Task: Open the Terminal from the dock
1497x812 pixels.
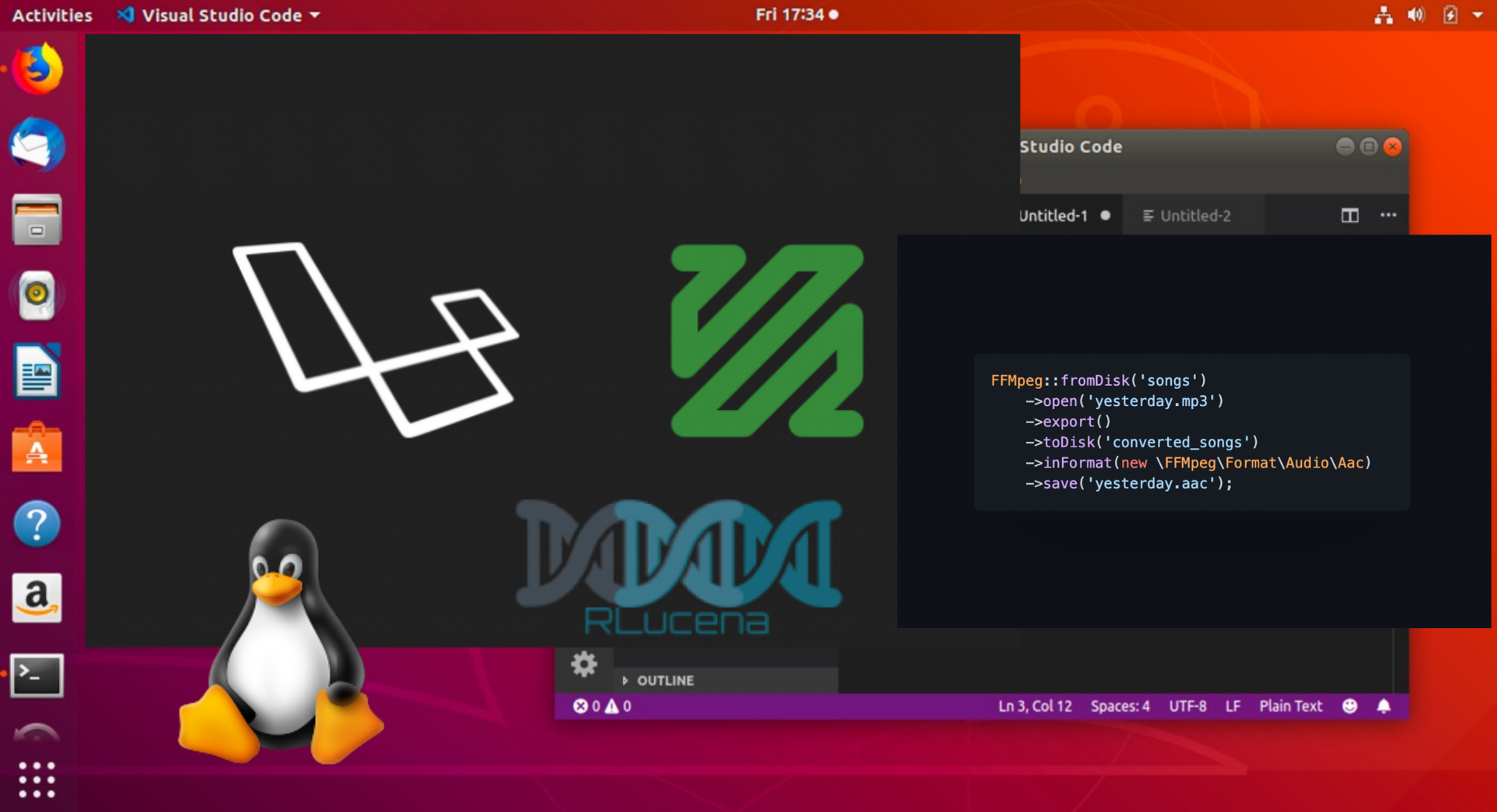Action: (37, 675)
